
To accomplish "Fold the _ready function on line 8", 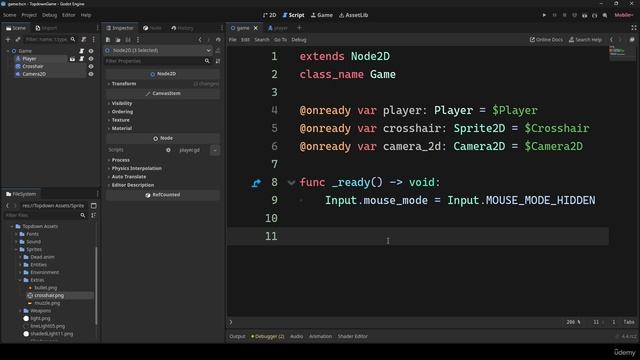I will click(291, 182).
